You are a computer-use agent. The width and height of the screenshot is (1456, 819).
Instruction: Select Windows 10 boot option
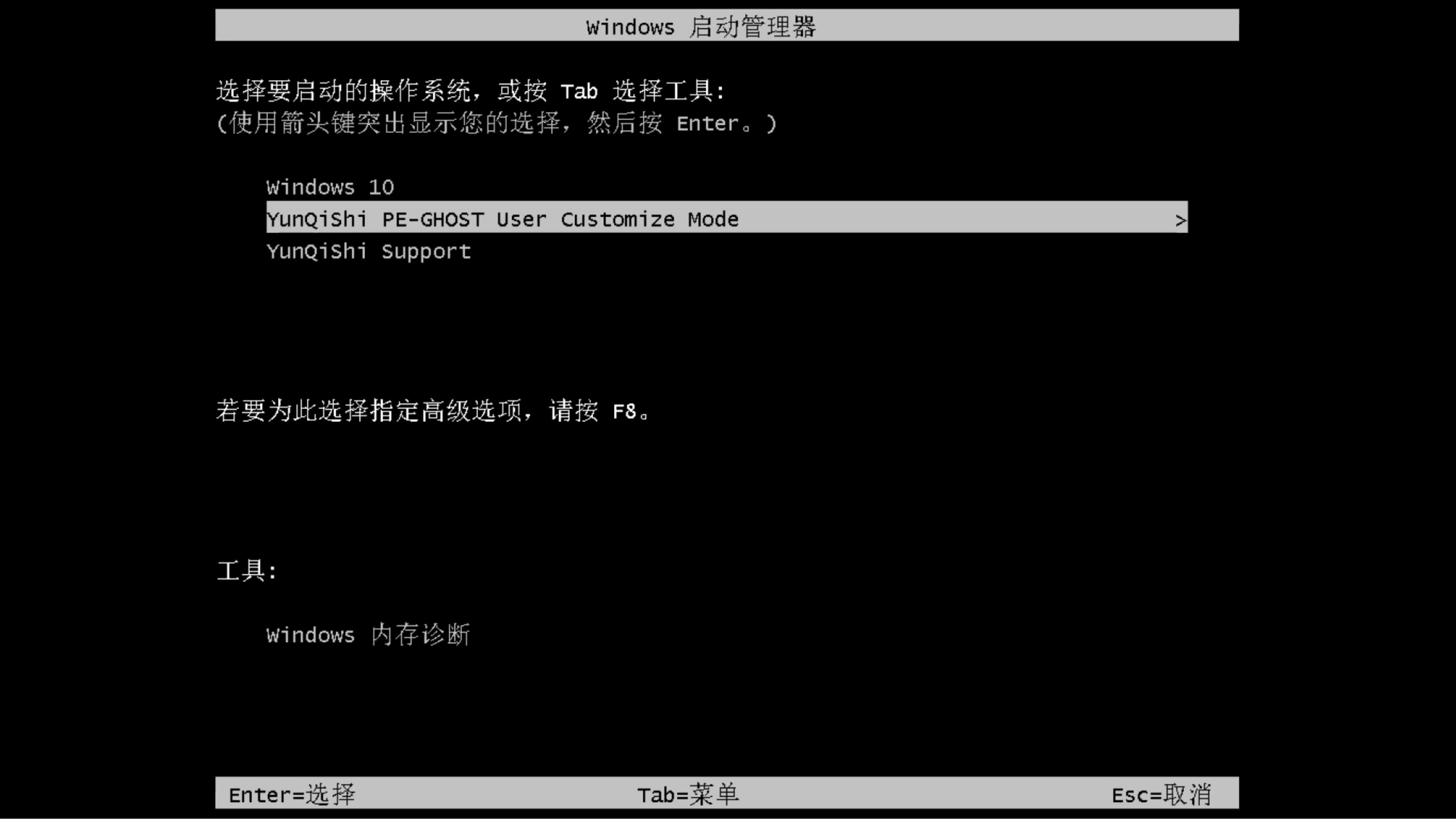click(x=329, y=187)
